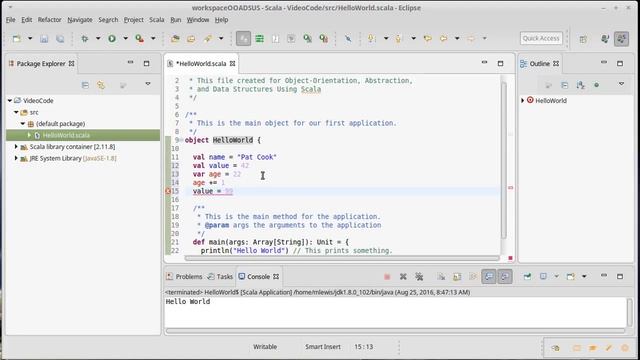Click the Open Task folder icon
640x360 pixels.
tap(191, 39)
